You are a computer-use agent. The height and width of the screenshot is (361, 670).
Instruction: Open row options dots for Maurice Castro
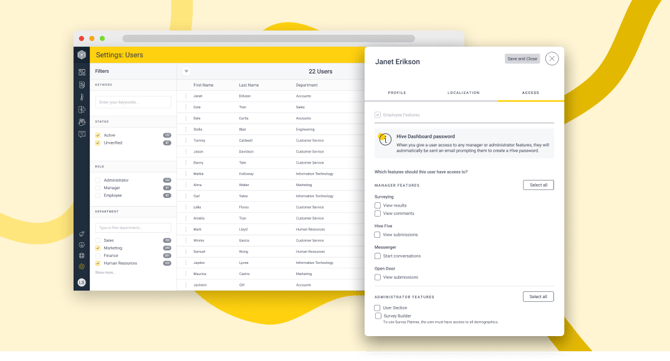tap(186, 274)
